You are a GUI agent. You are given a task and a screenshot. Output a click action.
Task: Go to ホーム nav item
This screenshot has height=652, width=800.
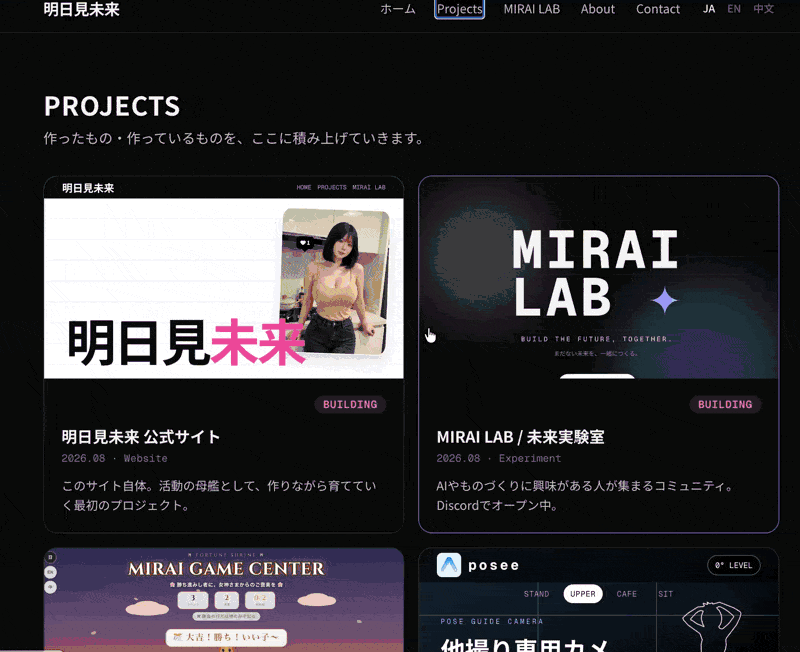398,9
